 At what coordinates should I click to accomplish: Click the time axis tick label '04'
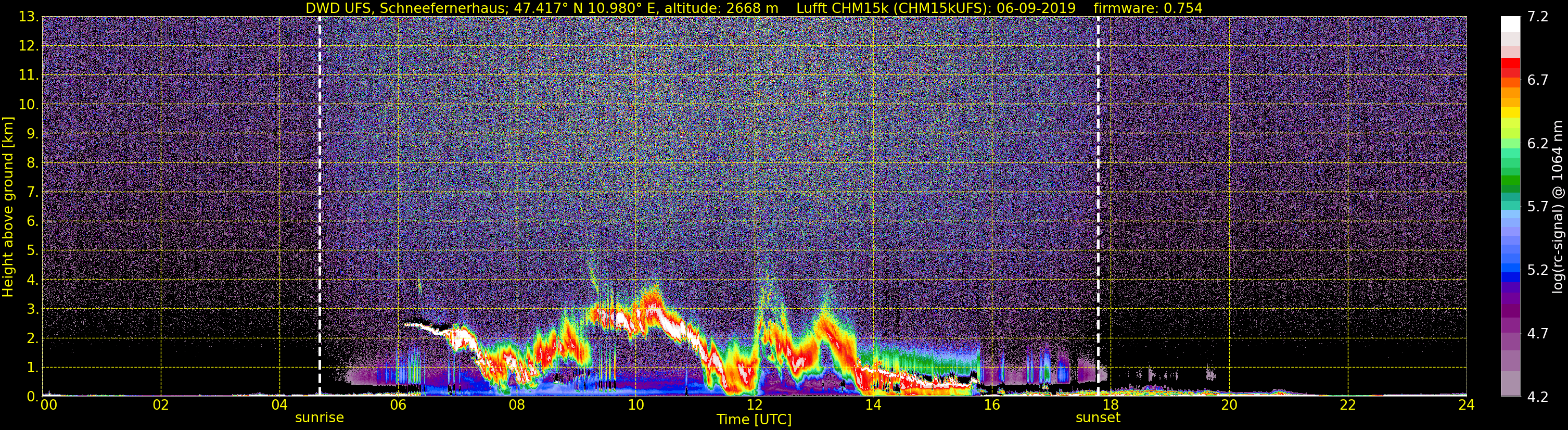(279, 405)
